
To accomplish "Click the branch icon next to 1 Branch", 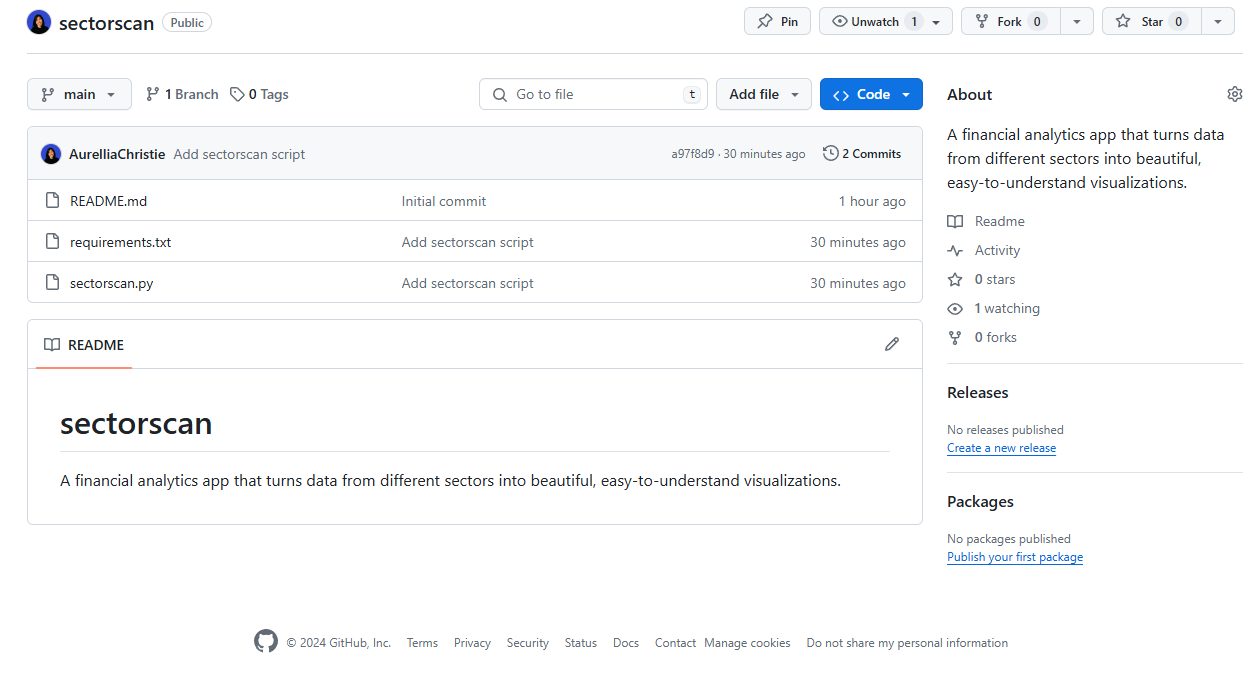I will pos(153,94).
